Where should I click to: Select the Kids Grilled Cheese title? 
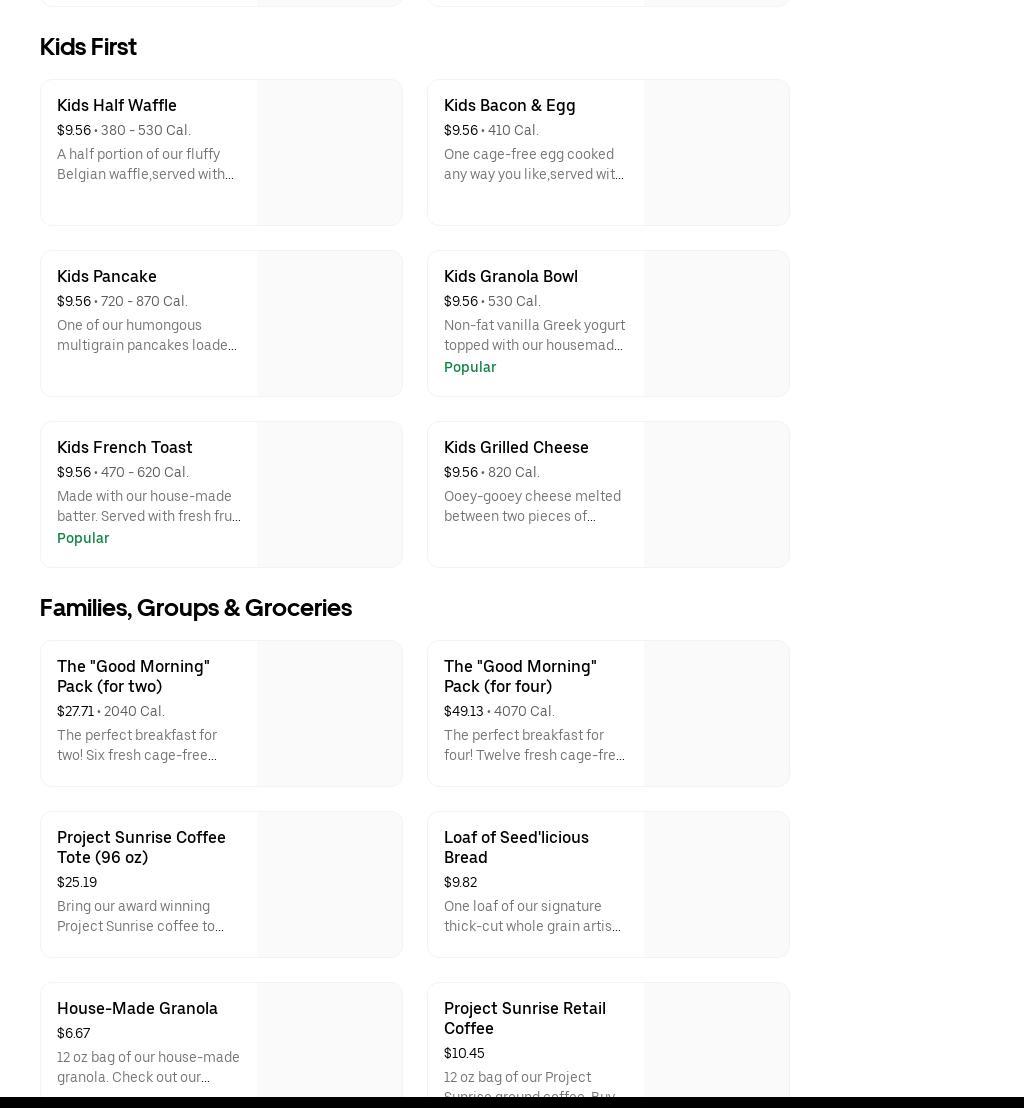point(516,448)
